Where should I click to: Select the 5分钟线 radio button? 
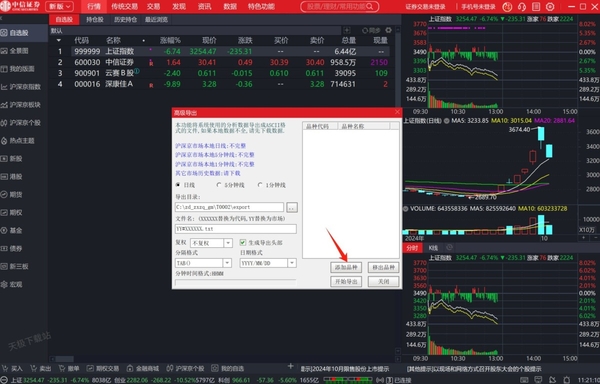(x=219, y=185)
